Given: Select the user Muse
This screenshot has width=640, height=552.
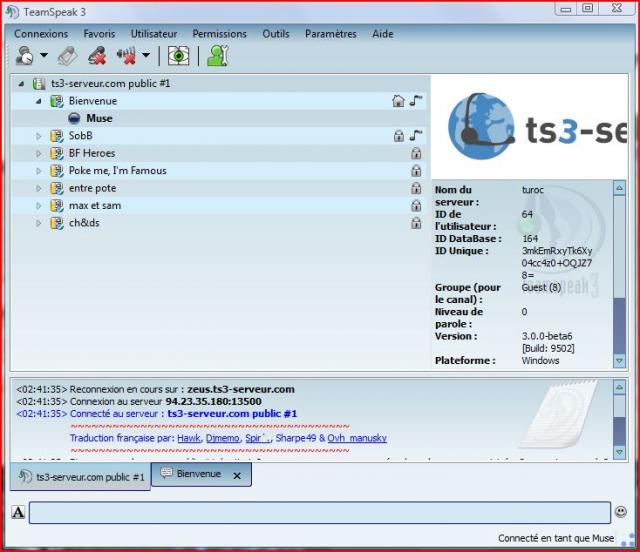Looking at the screenshot, I should 99,118.
